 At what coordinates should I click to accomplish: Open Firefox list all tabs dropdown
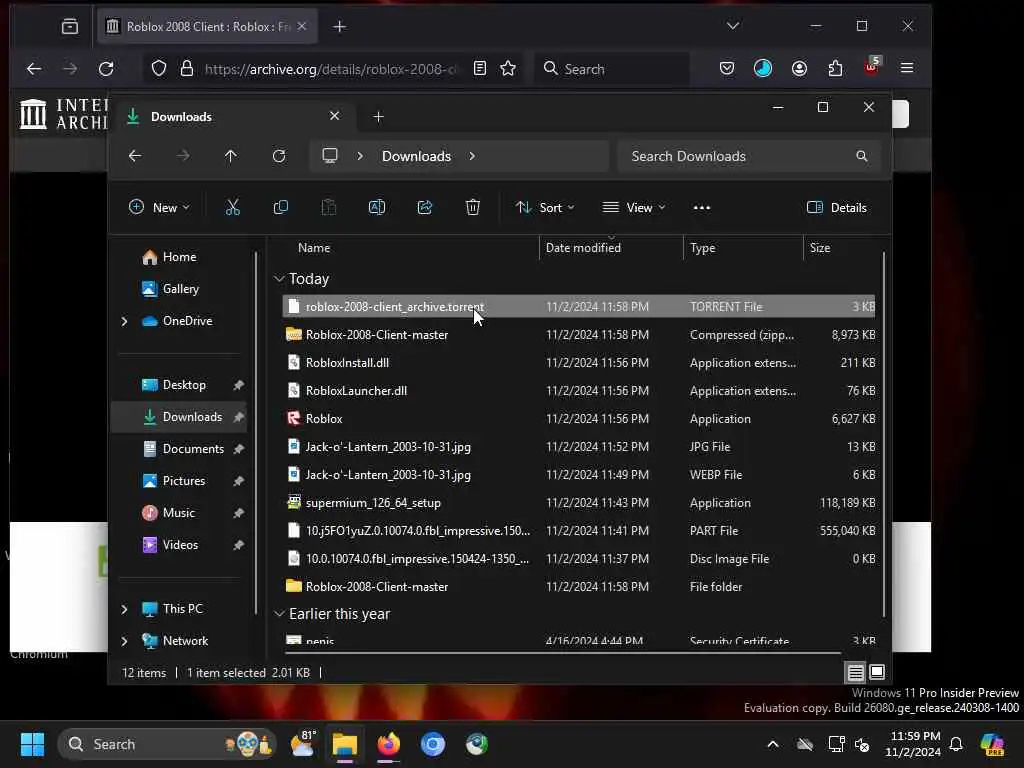[733, 26]
